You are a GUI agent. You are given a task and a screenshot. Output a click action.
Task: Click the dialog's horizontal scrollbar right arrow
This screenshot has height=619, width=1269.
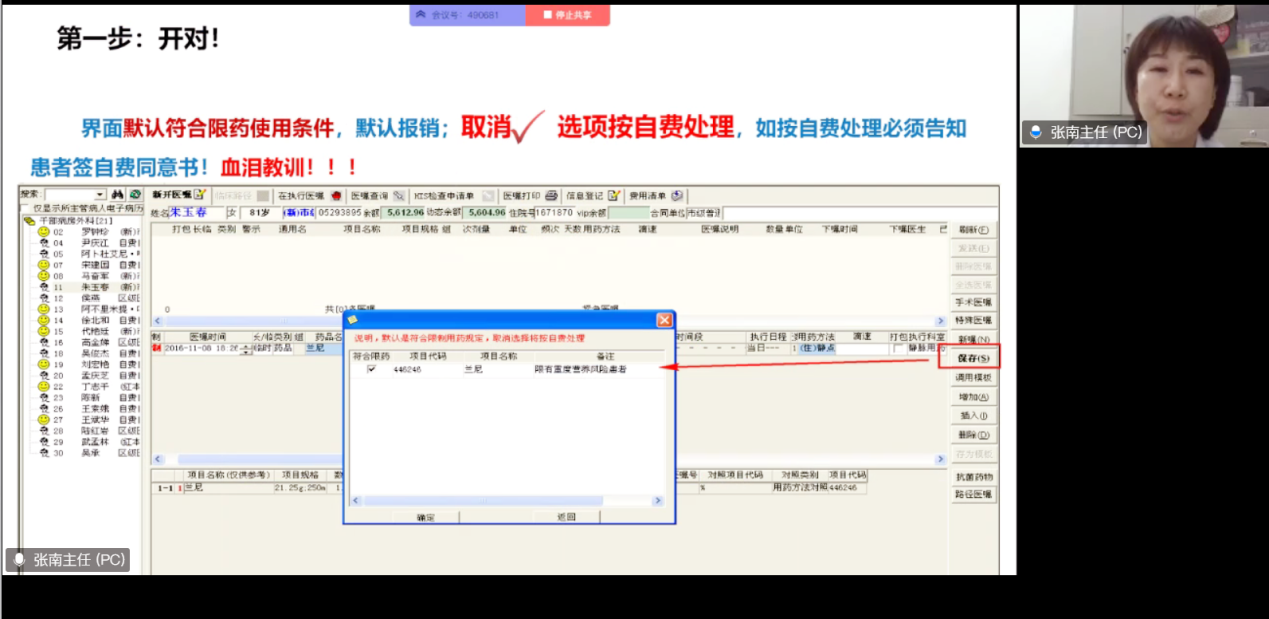[658, 500]
